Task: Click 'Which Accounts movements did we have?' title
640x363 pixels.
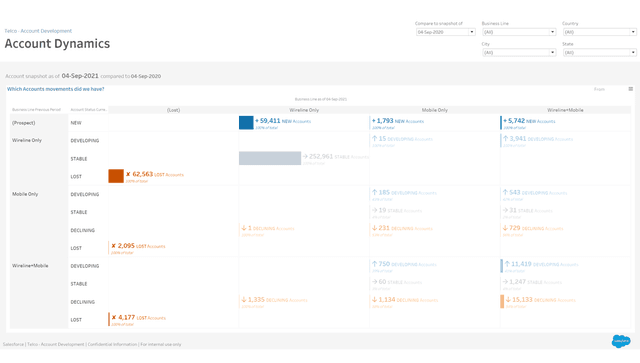Action: [x=56, y=89]
